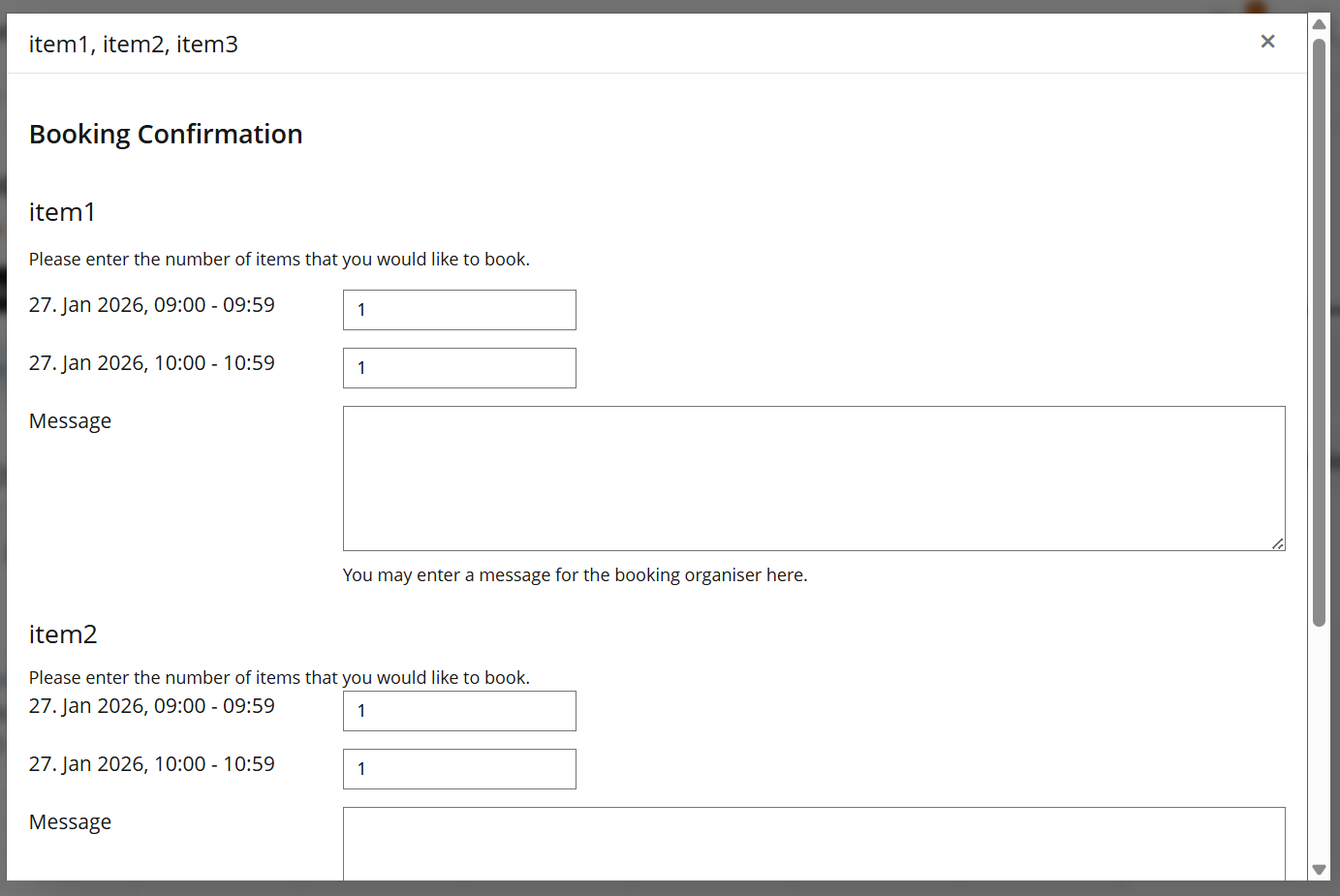Click item1's 10:00 - 10:59 time slot label
The width and height of the screenshot is (1340, 896).
[152, 363]
